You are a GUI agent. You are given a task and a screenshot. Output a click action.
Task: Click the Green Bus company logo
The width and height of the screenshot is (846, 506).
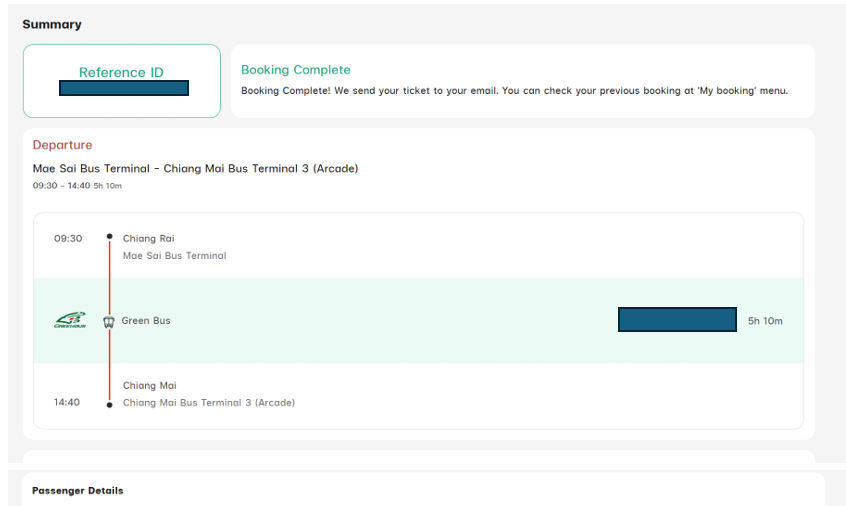click(x=70, y=320)
